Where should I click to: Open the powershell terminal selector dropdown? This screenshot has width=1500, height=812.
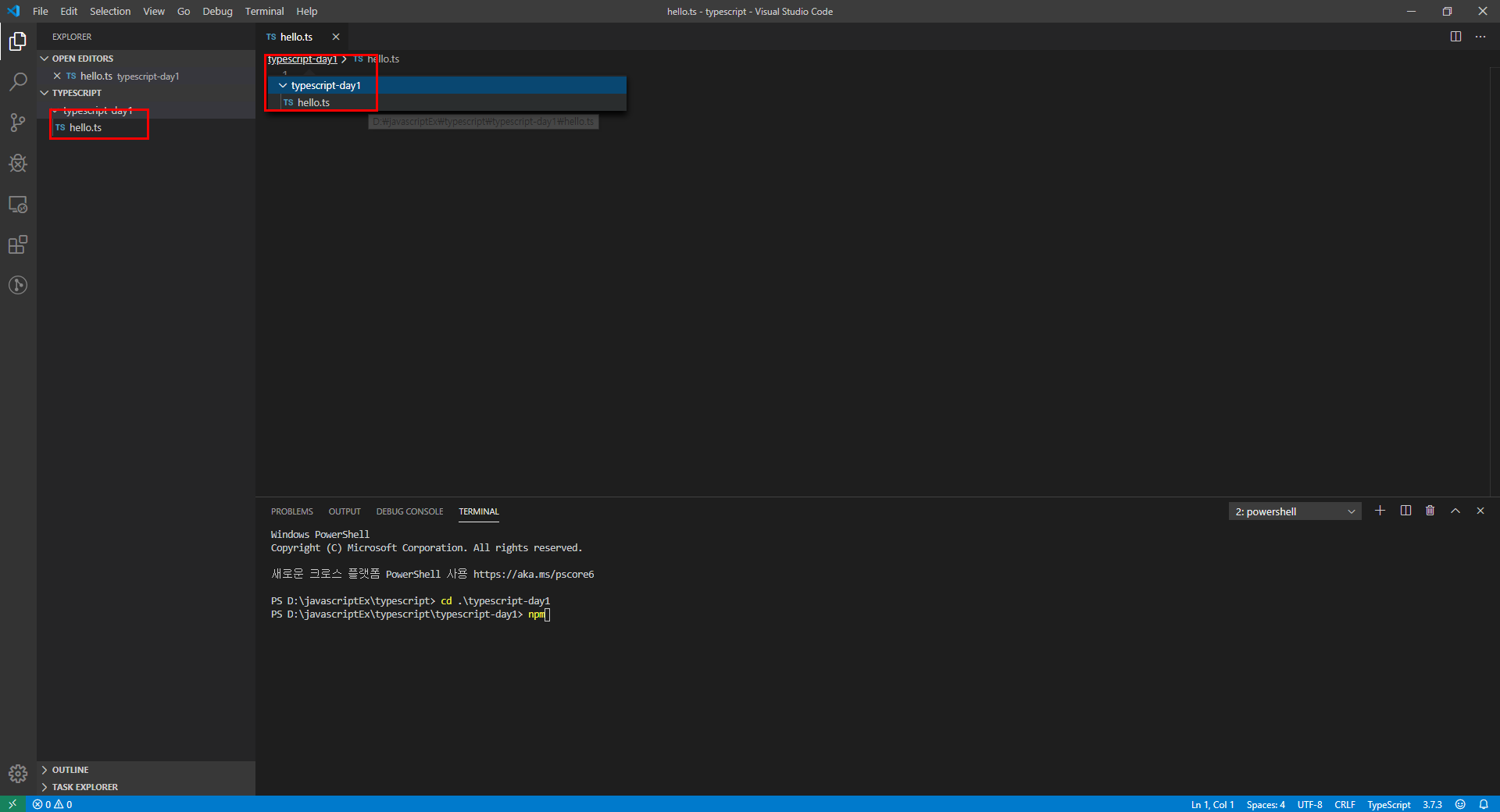1295,511
